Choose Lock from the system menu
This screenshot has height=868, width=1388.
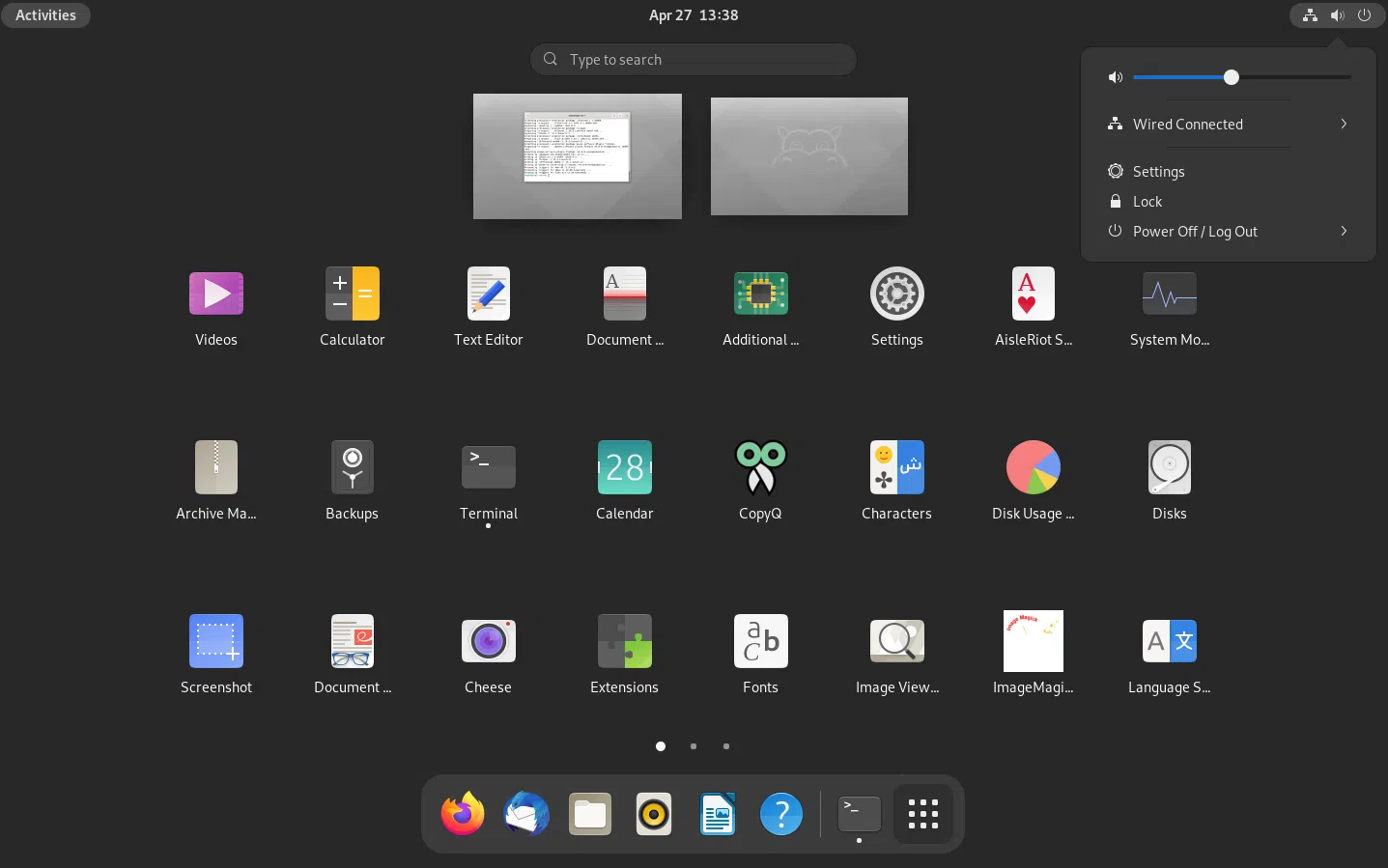pos(1147,201)
